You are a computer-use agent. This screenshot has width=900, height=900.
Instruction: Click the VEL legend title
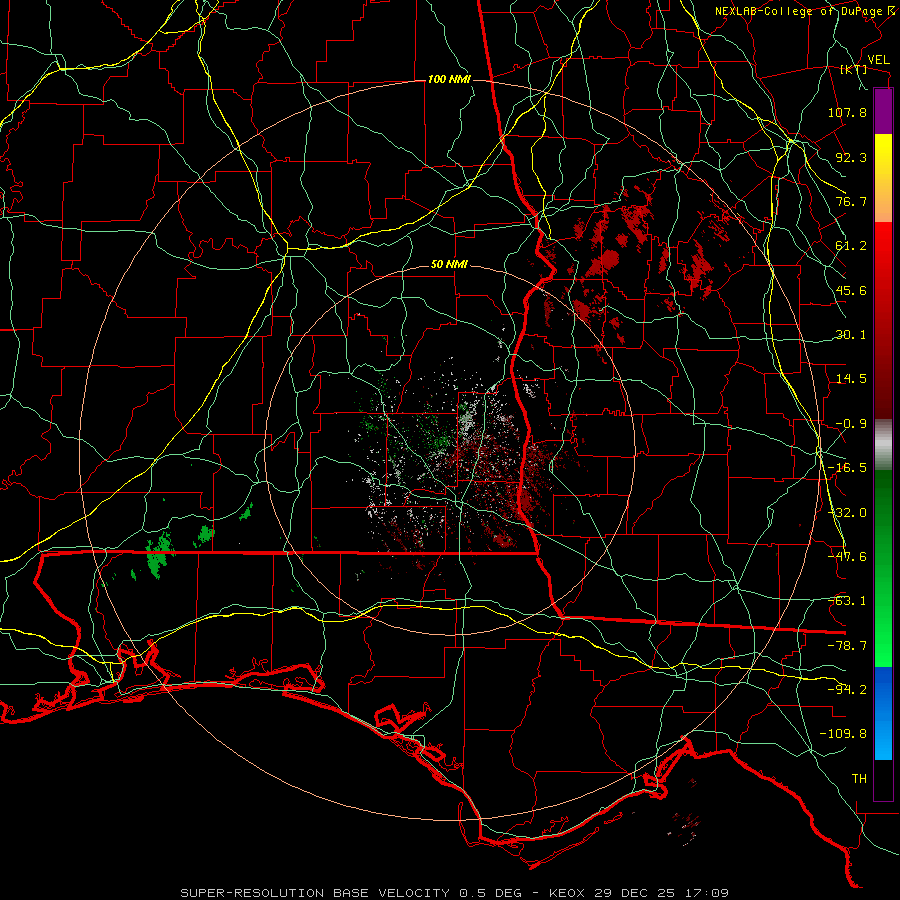[x=878, y=60]
